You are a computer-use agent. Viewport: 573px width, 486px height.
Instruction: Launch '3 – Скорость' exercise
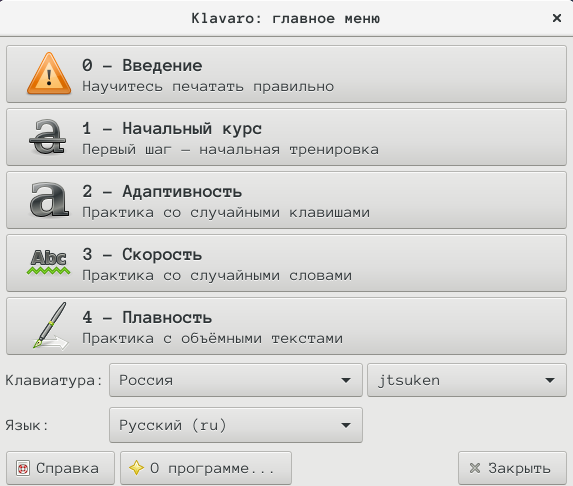pyautogui.click(x=286, y=263)
